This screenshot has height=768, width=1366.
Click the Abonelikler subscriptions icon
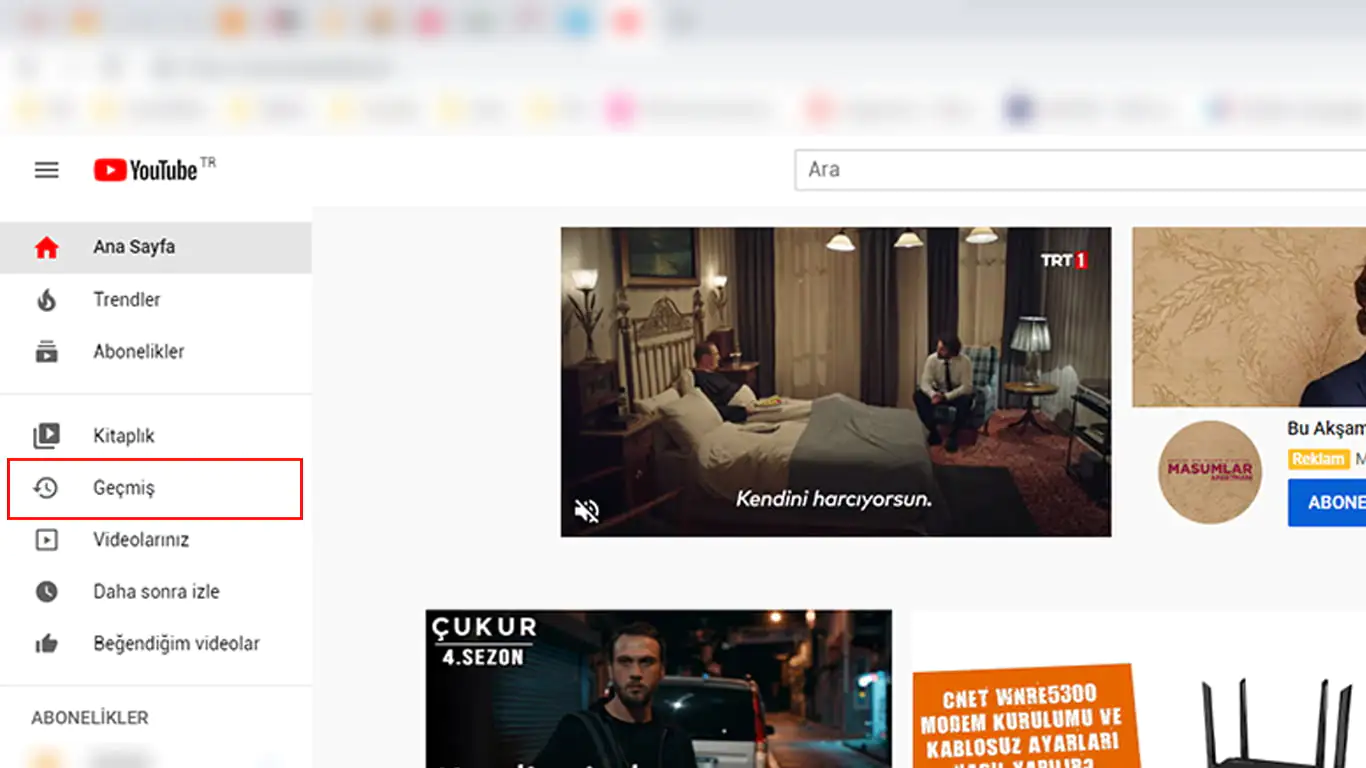click(47, 352)
